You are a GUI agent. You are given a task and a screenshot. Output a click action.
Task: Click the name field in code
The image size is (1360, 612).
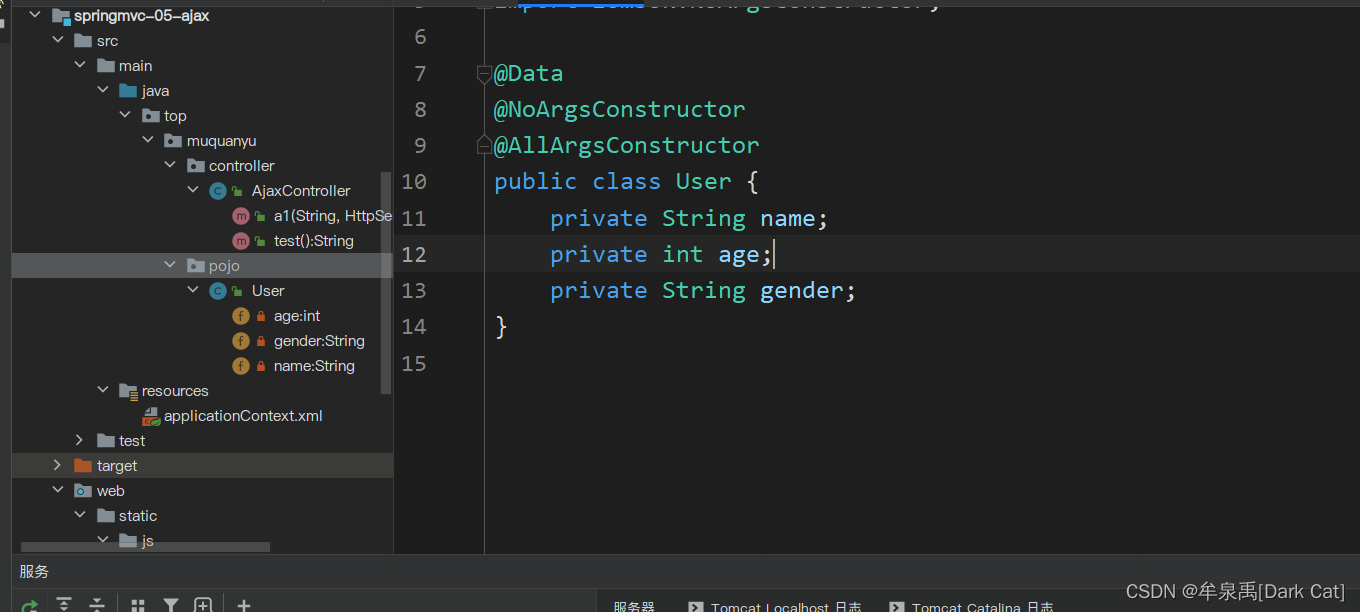coord(788,218)
